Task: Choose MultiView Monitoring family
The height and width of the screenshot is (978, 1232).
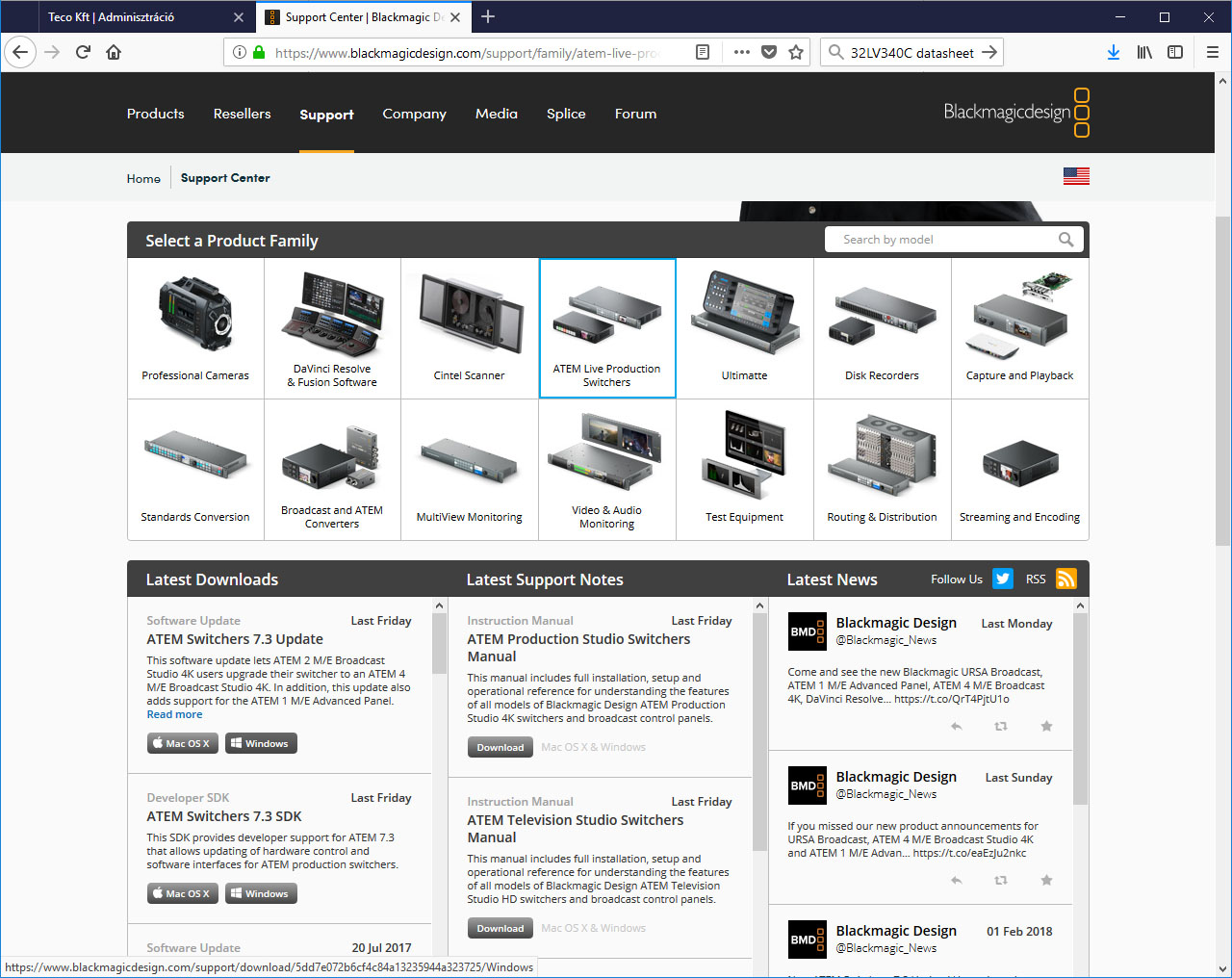Action: (470, 470)
